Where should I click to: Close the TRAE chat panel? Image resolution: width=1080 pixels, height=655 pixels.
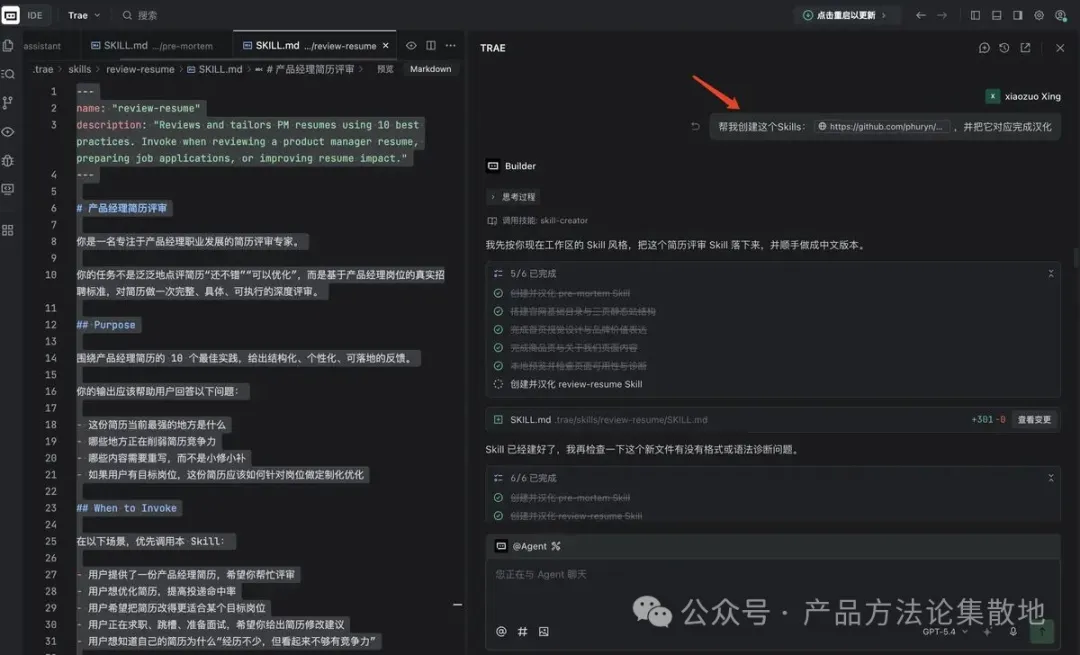(x=1060, y=48)
